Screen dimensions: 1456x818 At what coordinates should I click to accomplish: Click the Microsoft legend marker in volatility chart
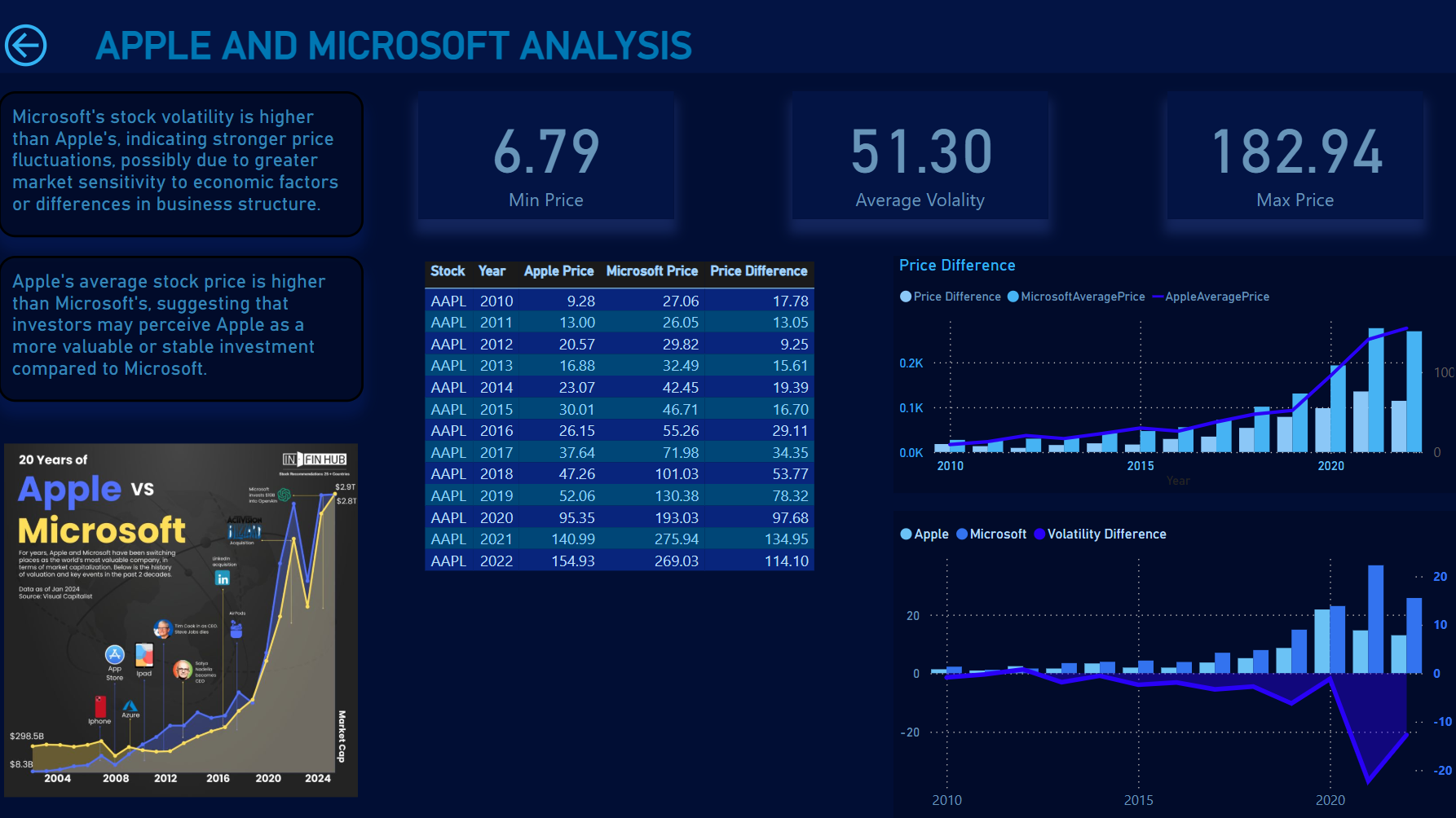(962, 534)
